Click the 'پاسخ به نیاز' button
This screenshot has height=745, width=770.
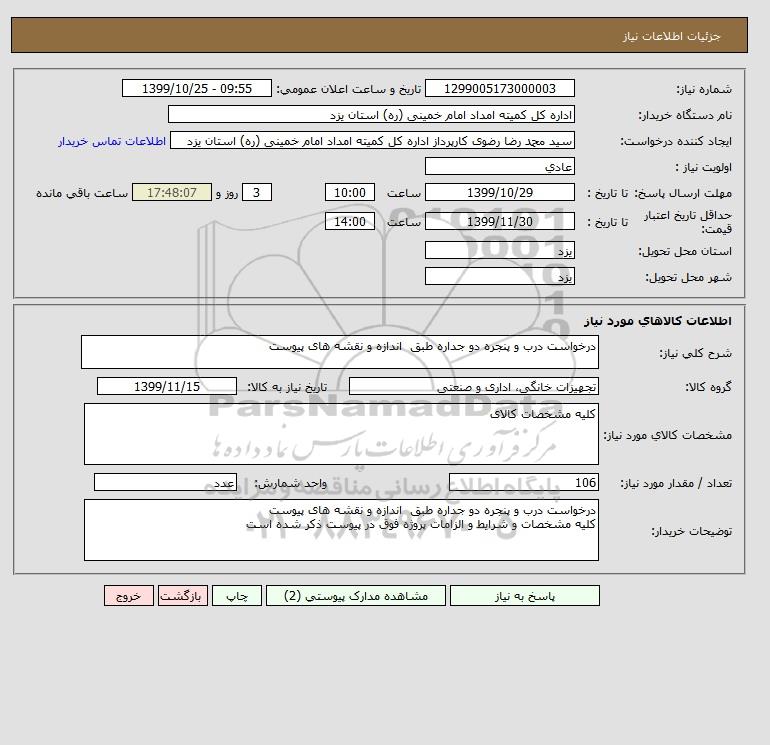524,595
